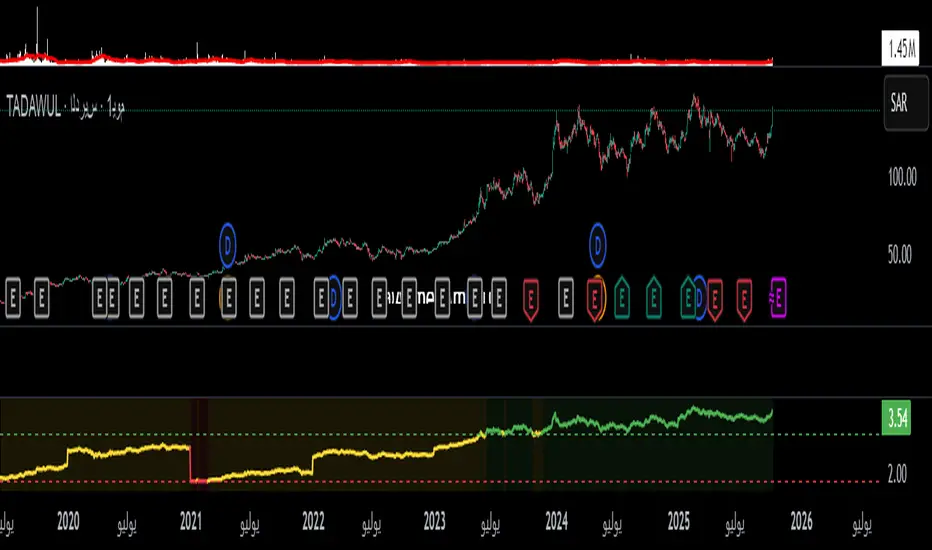Click 2026 on the time axis

click(x=801, y=521)
